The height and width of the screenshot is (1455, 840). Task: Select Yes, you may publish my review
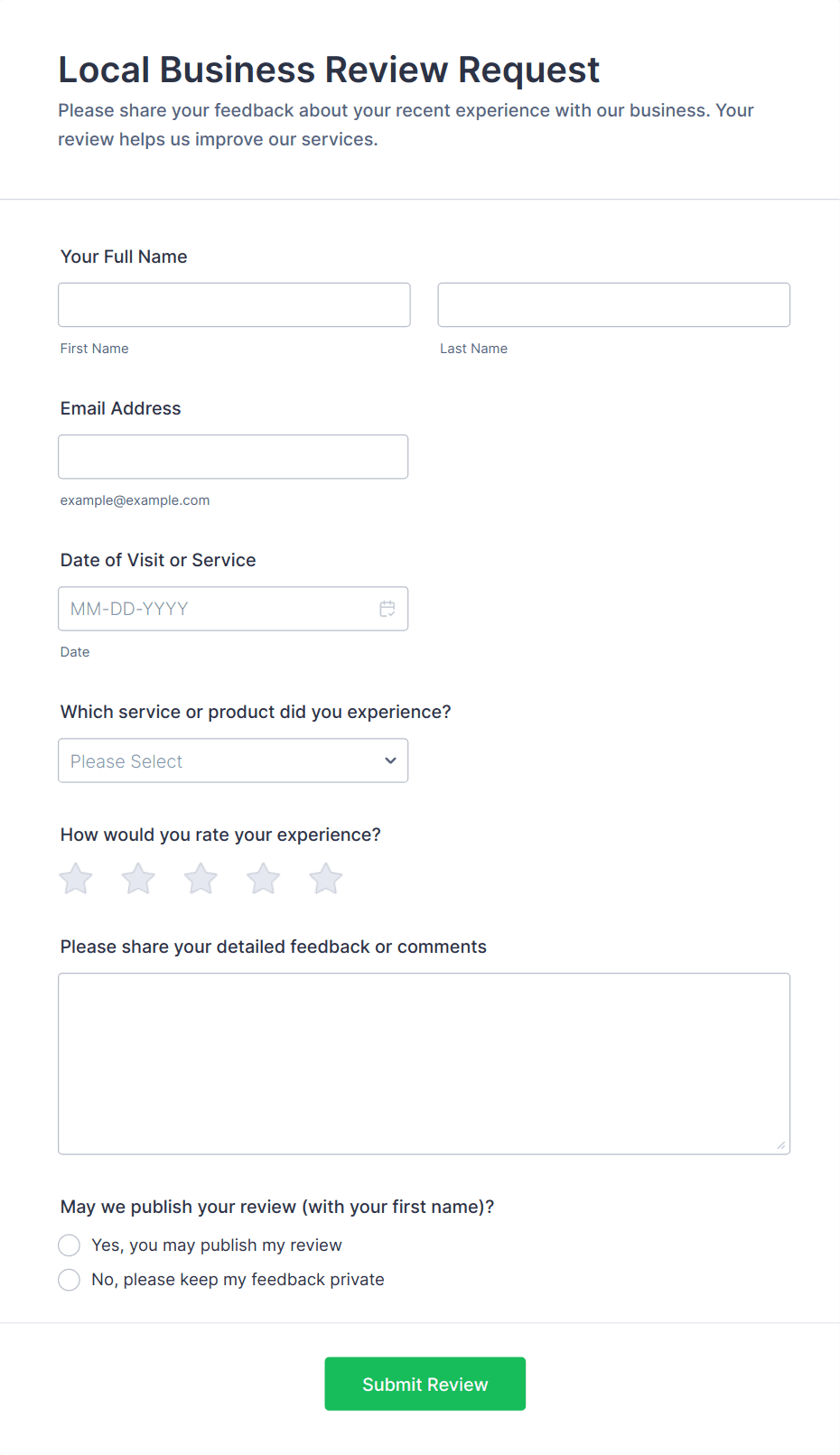[x=70, y=1245]
